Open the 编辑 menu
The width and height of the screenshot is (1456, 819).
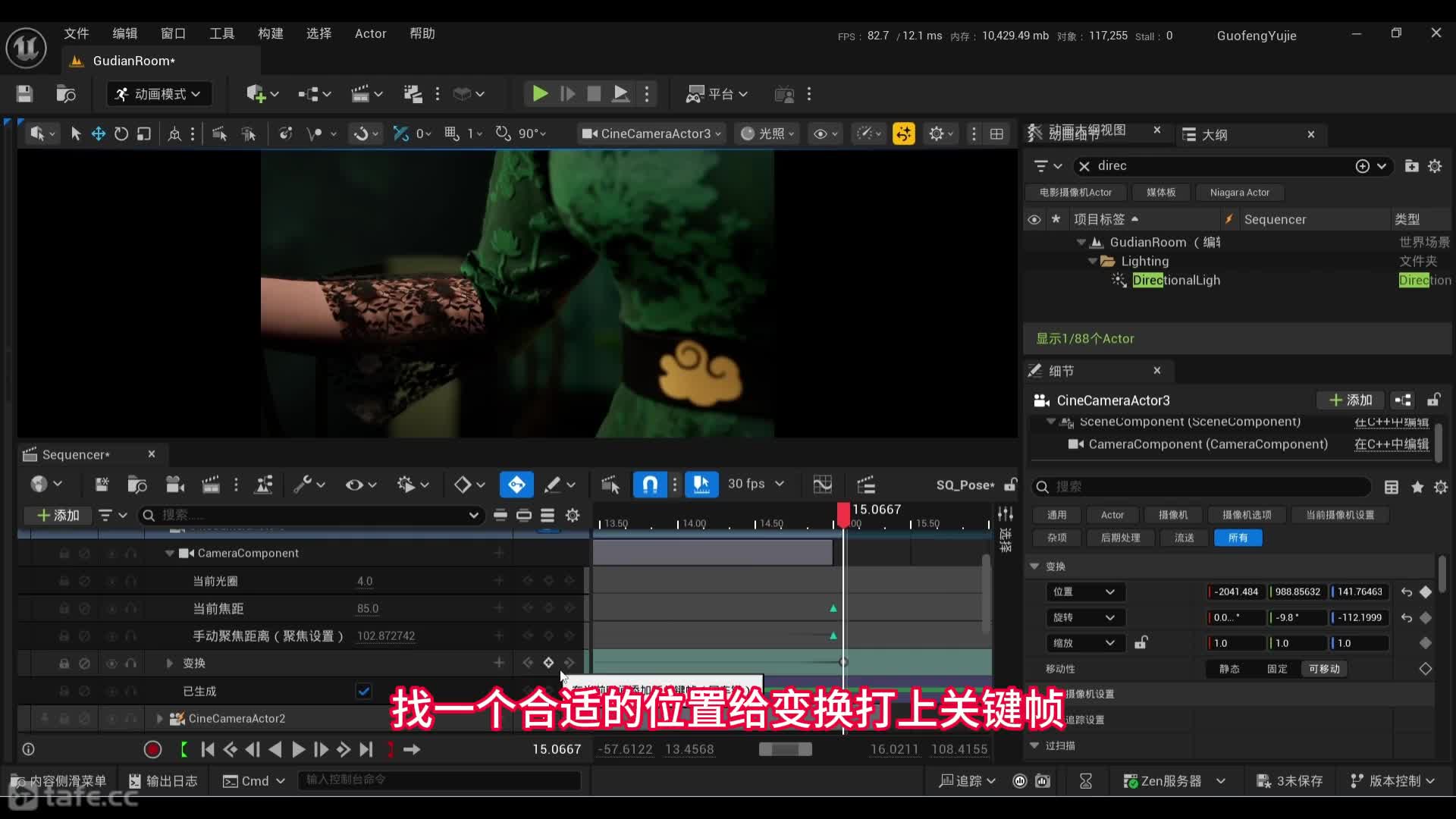(x=124, y=33)
